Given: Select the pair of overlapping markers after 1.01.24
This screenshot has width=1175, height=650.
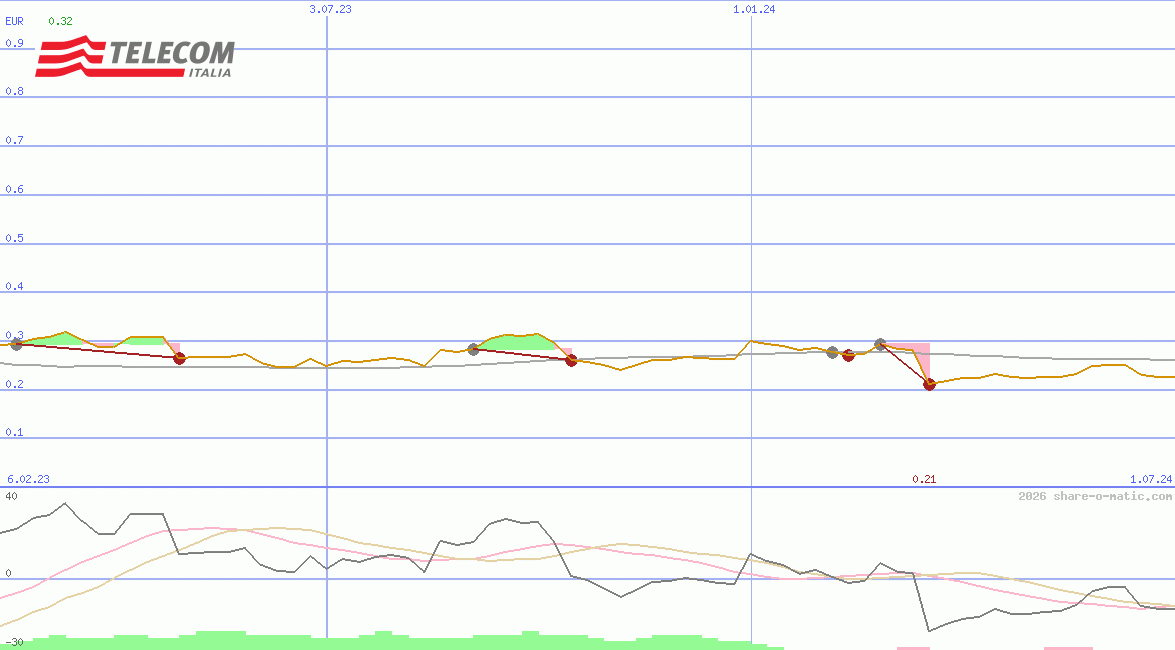Looking at the screenshot, I should (x=840, y=352).
